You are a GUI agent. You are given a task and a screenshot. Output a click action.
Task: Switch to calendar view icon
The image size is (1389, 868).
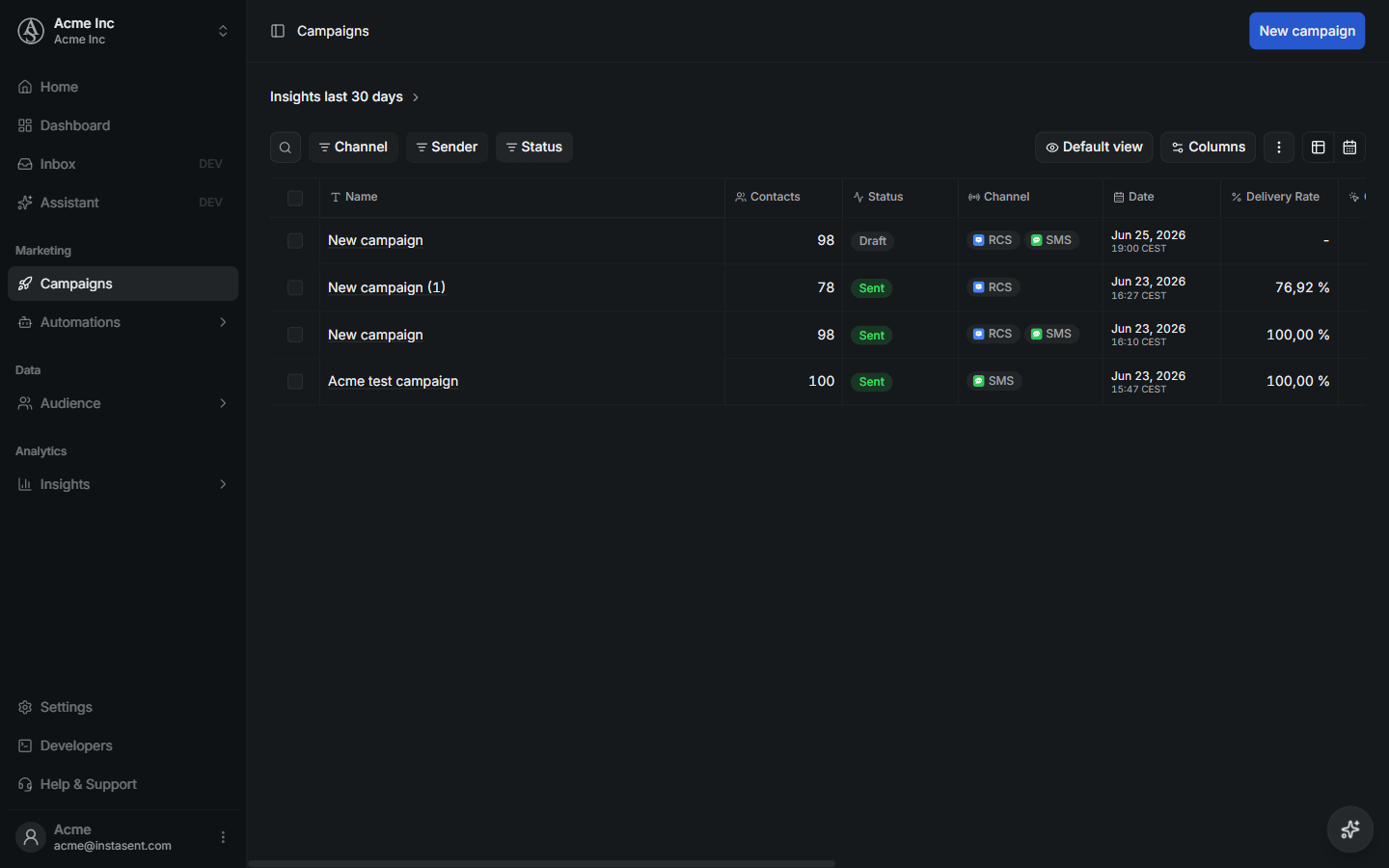(x=1349, y=148)
